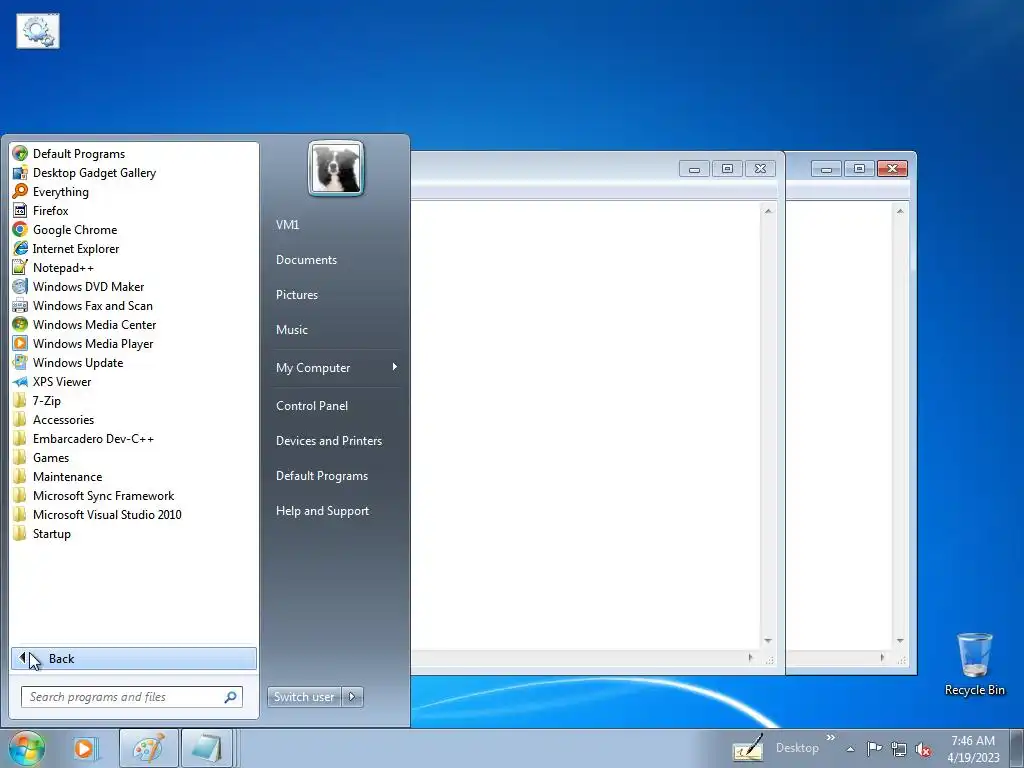Image resolution: width=1024 pixels, height=768 pixels.
Task: Open Windows Fax and Scan icon
Action: (x=20, y=305)
